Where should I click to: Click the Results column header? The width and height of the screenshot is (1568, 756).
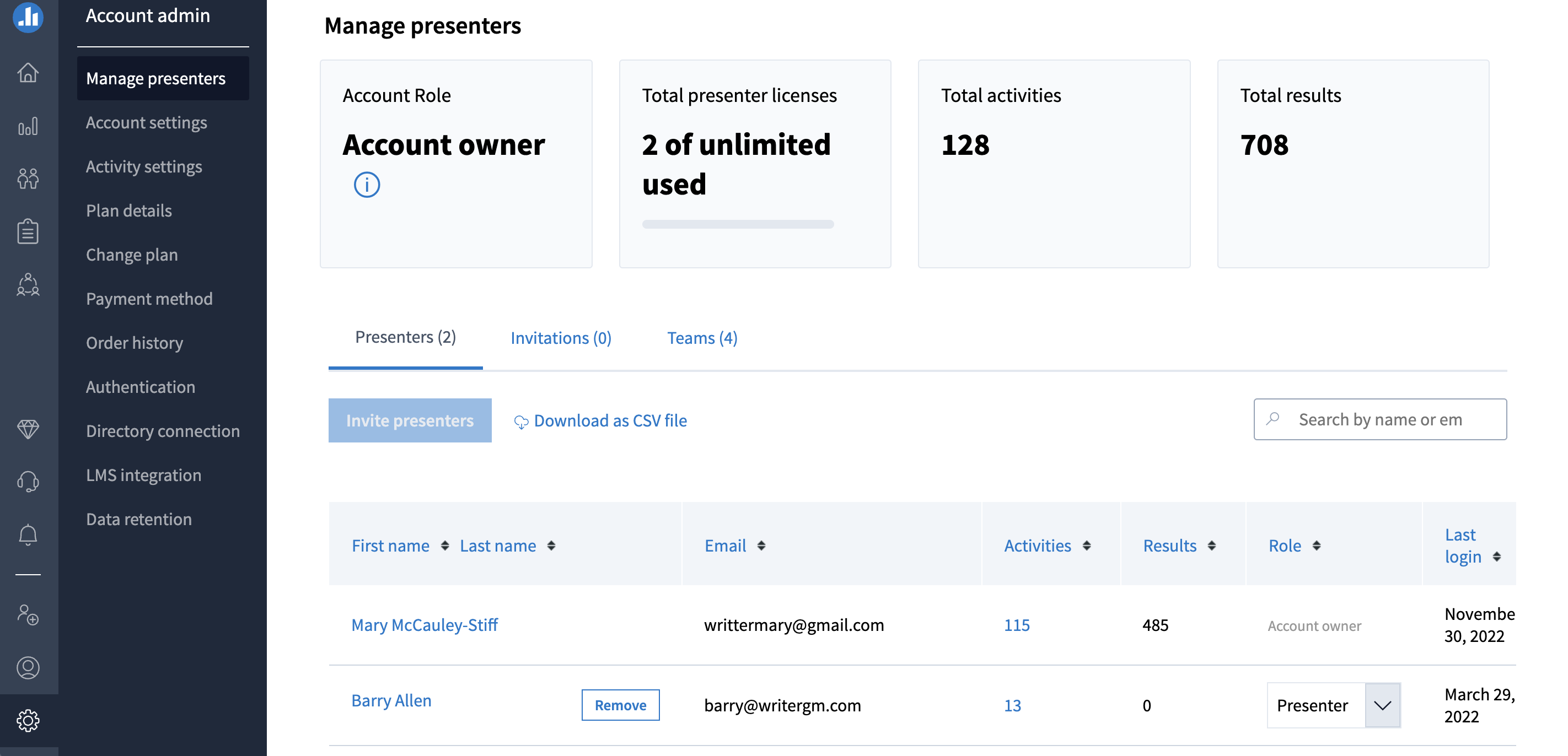click(x=1169, y=546)
